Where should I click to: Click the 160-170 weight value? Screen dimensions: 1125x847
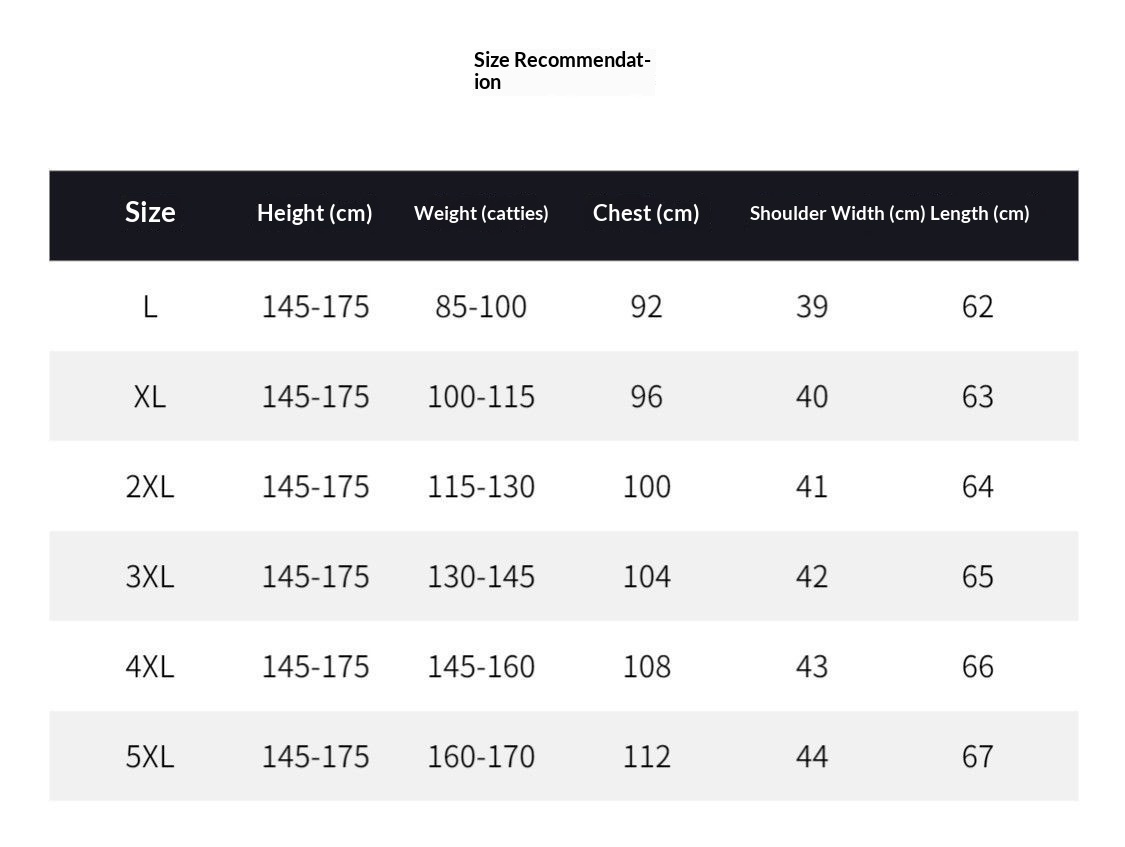click(481, 756)
